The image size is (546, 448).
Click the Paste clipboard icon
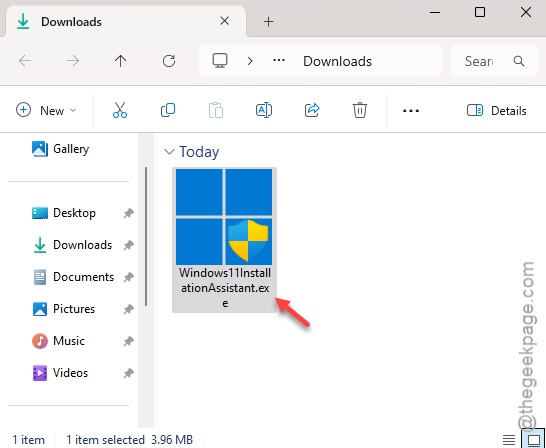pyautogui.click(x=216, y=110)
